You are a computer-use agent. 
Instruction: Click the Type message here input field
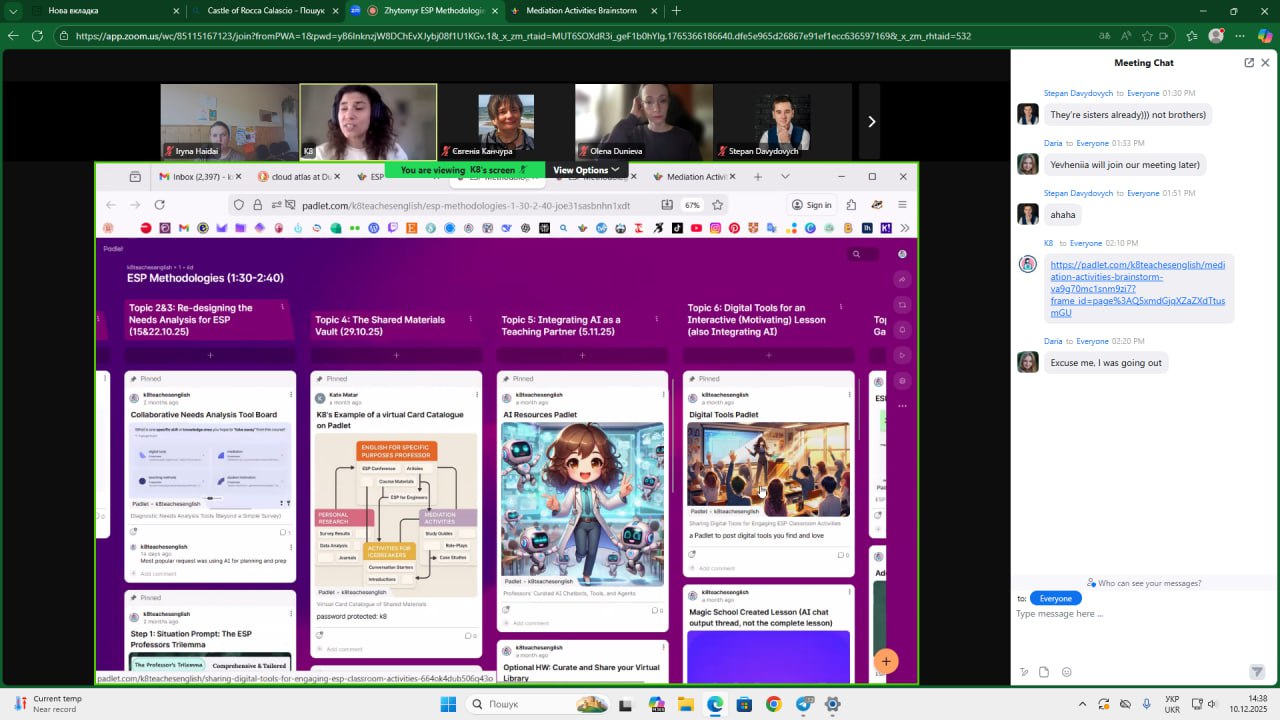pos(1130,614)
